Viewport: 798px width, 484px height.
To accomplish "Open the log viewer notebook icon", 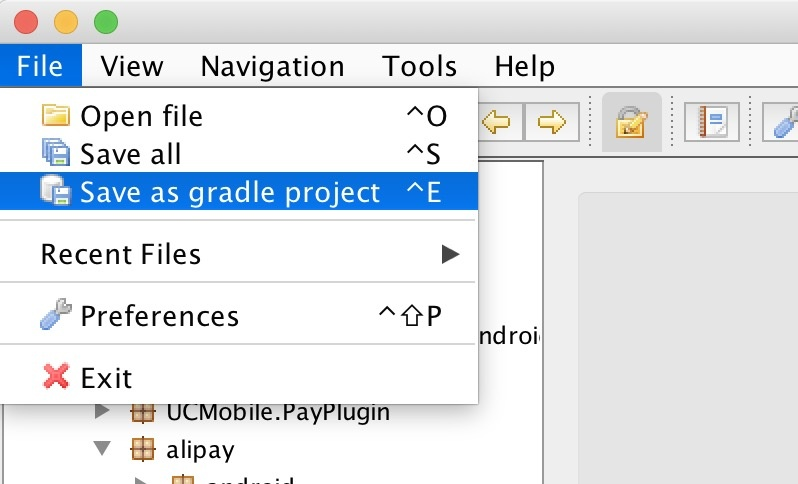I will (711, 122).
